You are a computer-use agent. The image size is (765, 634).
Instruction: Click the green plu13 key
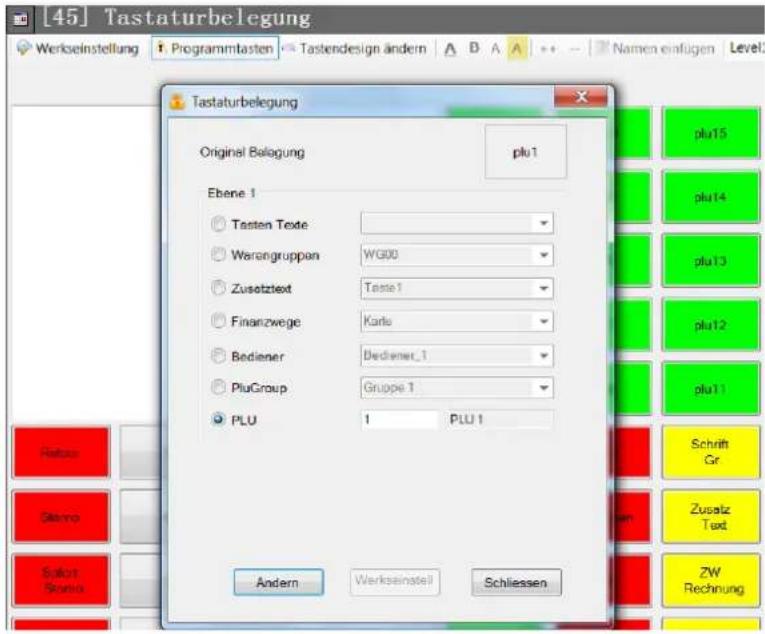(x=711, y=261)
